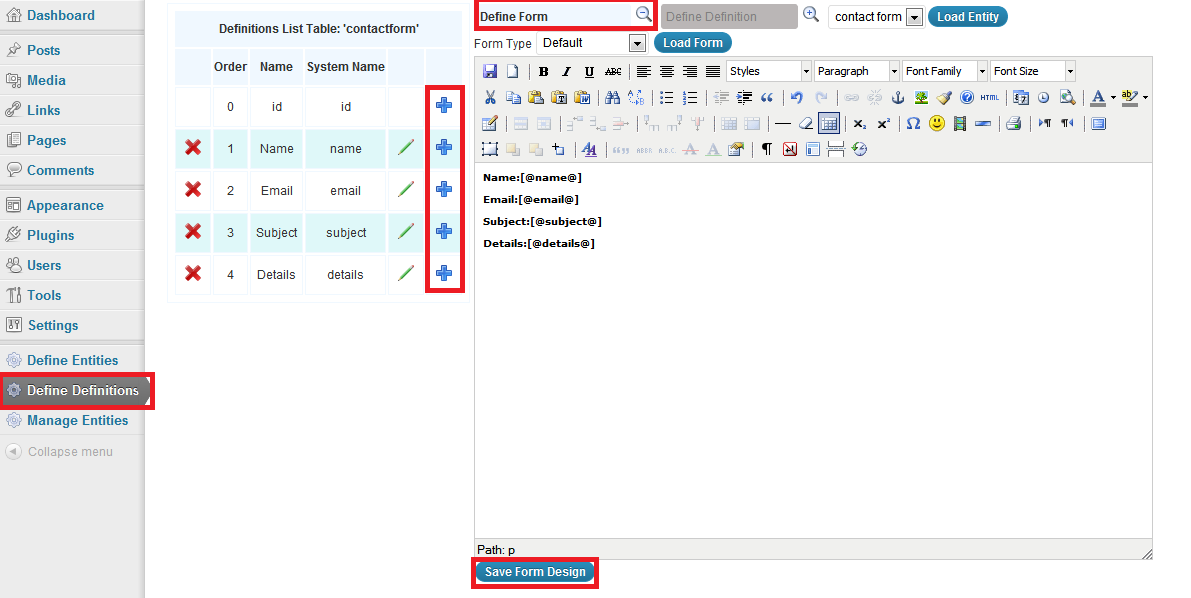Insert an image with picture icon
Viewport: 1191px width, 598px height.
921,97
